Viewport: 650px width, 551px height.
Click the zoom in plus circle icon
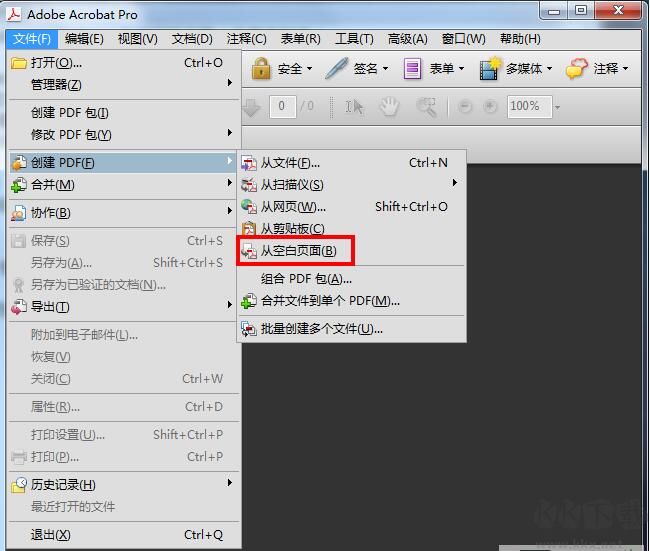[x=490, y=107]
